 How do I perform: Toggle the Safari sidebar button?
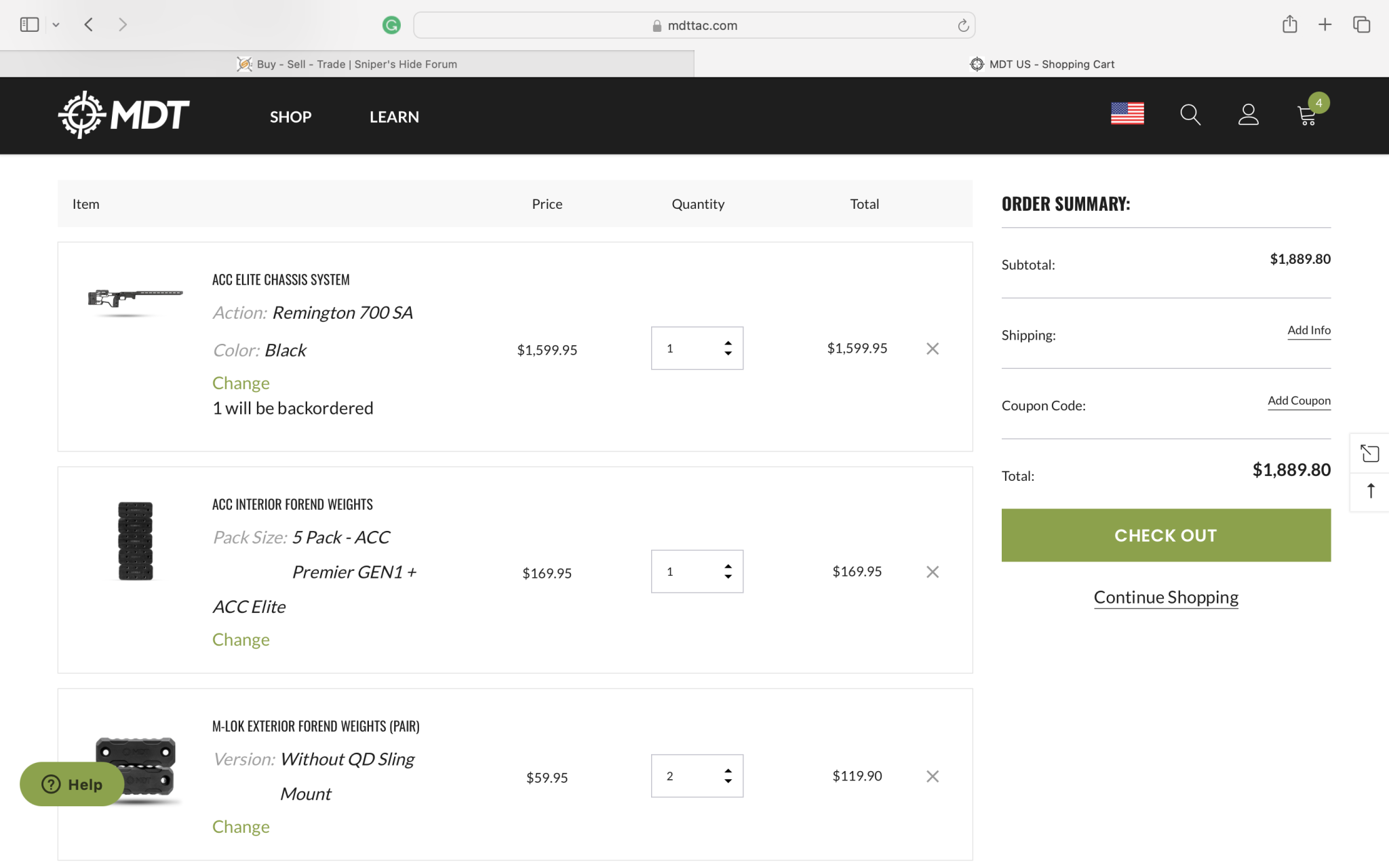[x=29, y=25]
